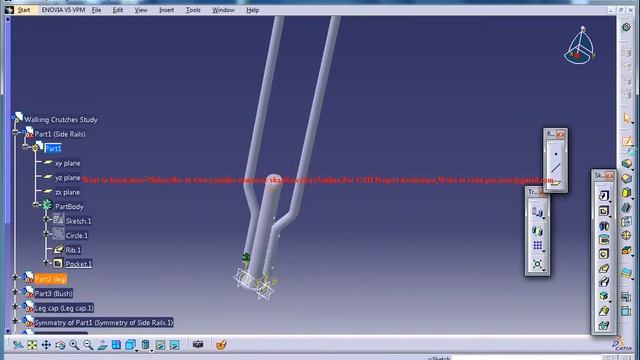
Task: Click the Pocket icon in sketch-based features toolbar
Action: (x=604, y=211)
